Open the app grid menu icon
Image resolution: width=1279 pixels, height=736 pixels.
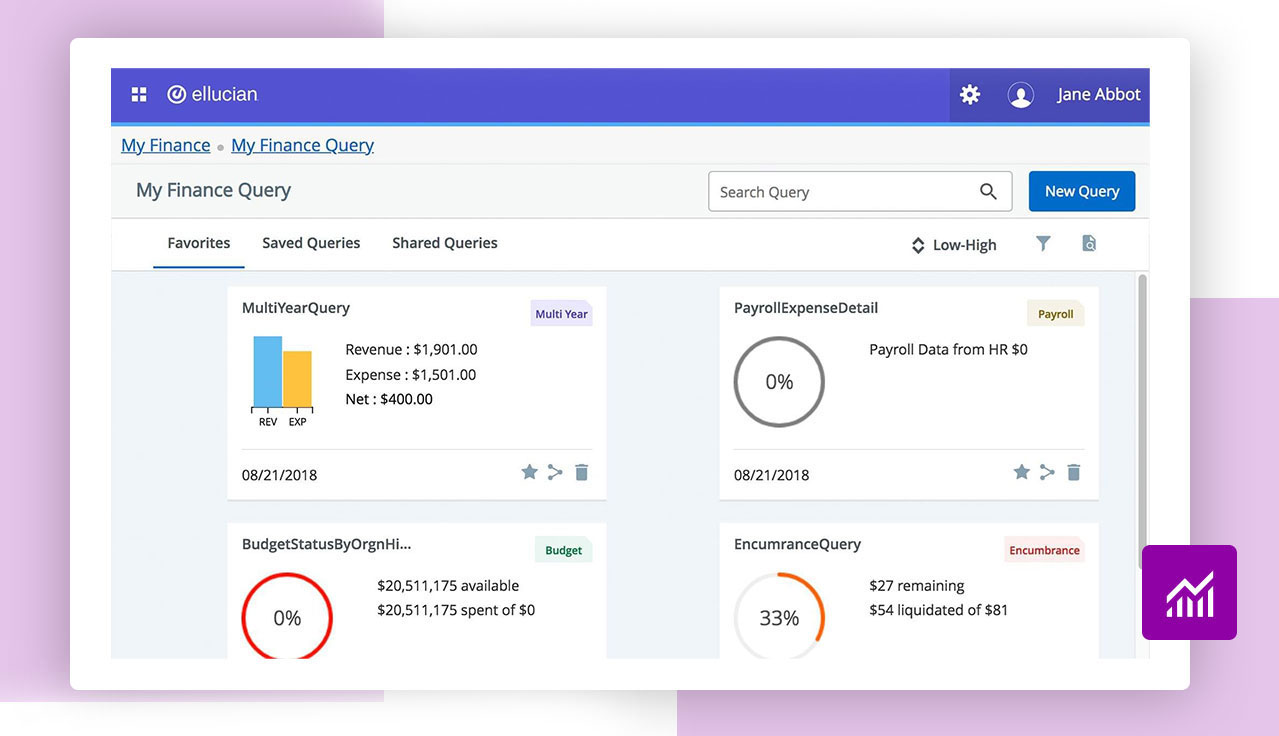point(139,94)
